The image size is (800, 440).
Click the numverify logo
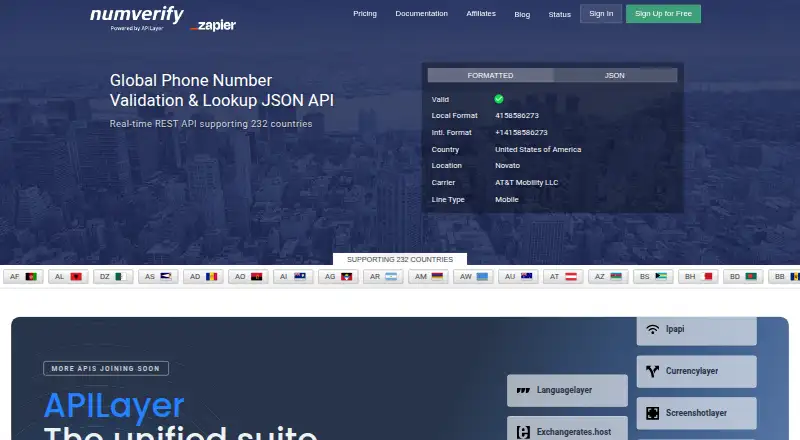pos(137,18)
